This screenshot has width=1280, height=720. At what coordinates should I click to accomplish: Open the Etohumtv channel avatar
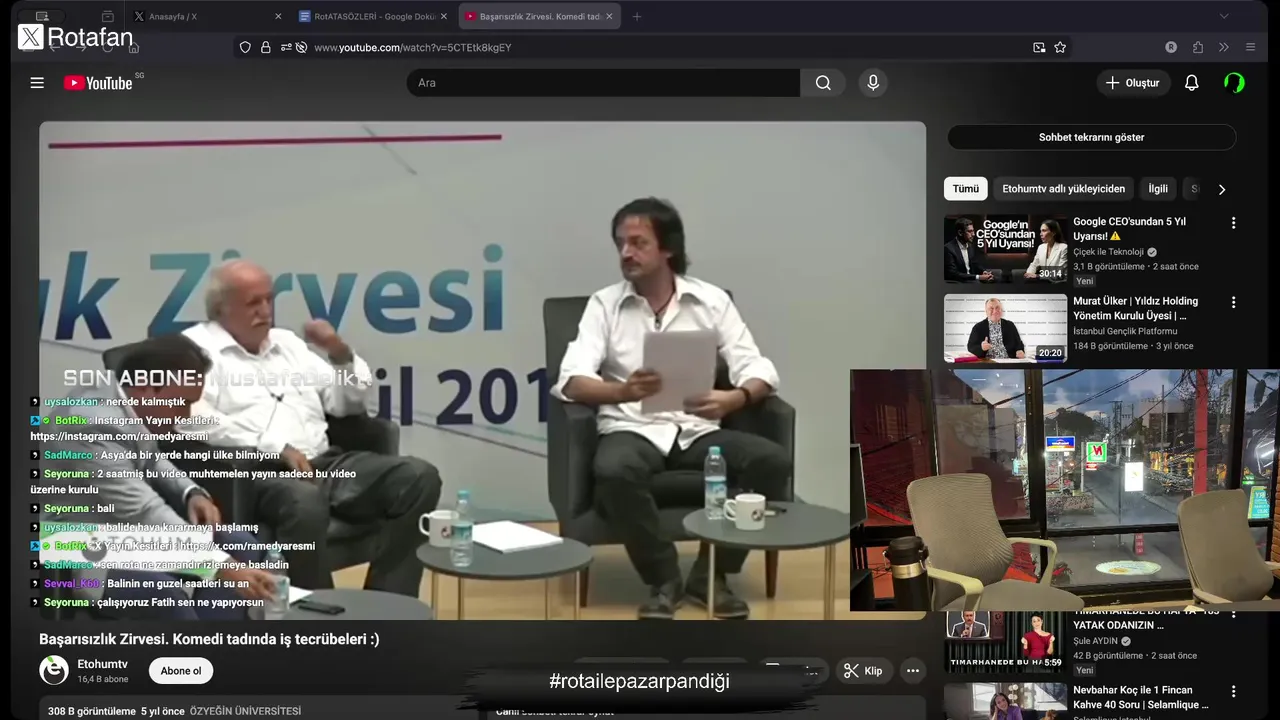point(54,670)
